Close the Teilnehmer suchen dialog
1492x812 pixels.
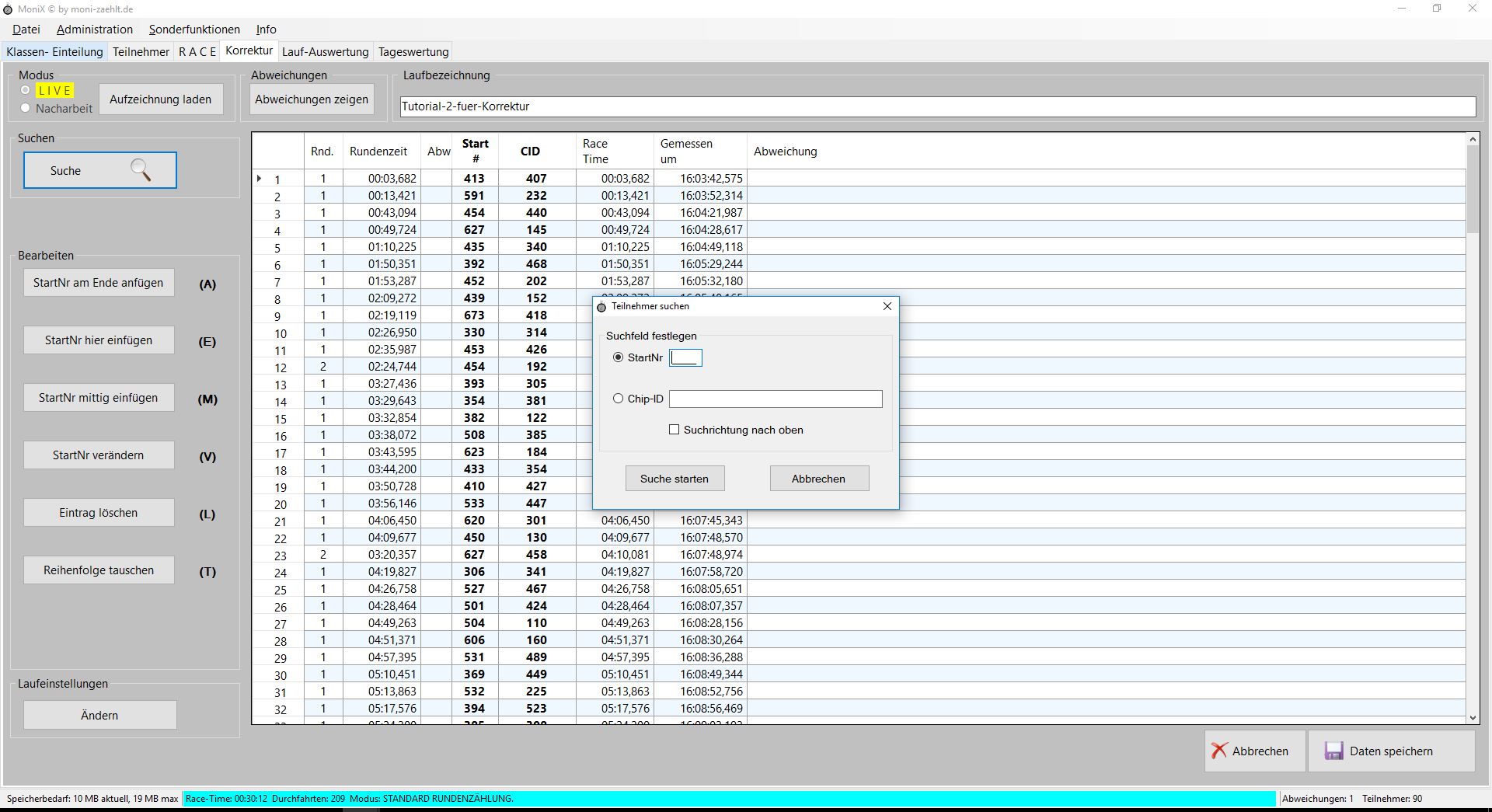(x=887, y=306)
